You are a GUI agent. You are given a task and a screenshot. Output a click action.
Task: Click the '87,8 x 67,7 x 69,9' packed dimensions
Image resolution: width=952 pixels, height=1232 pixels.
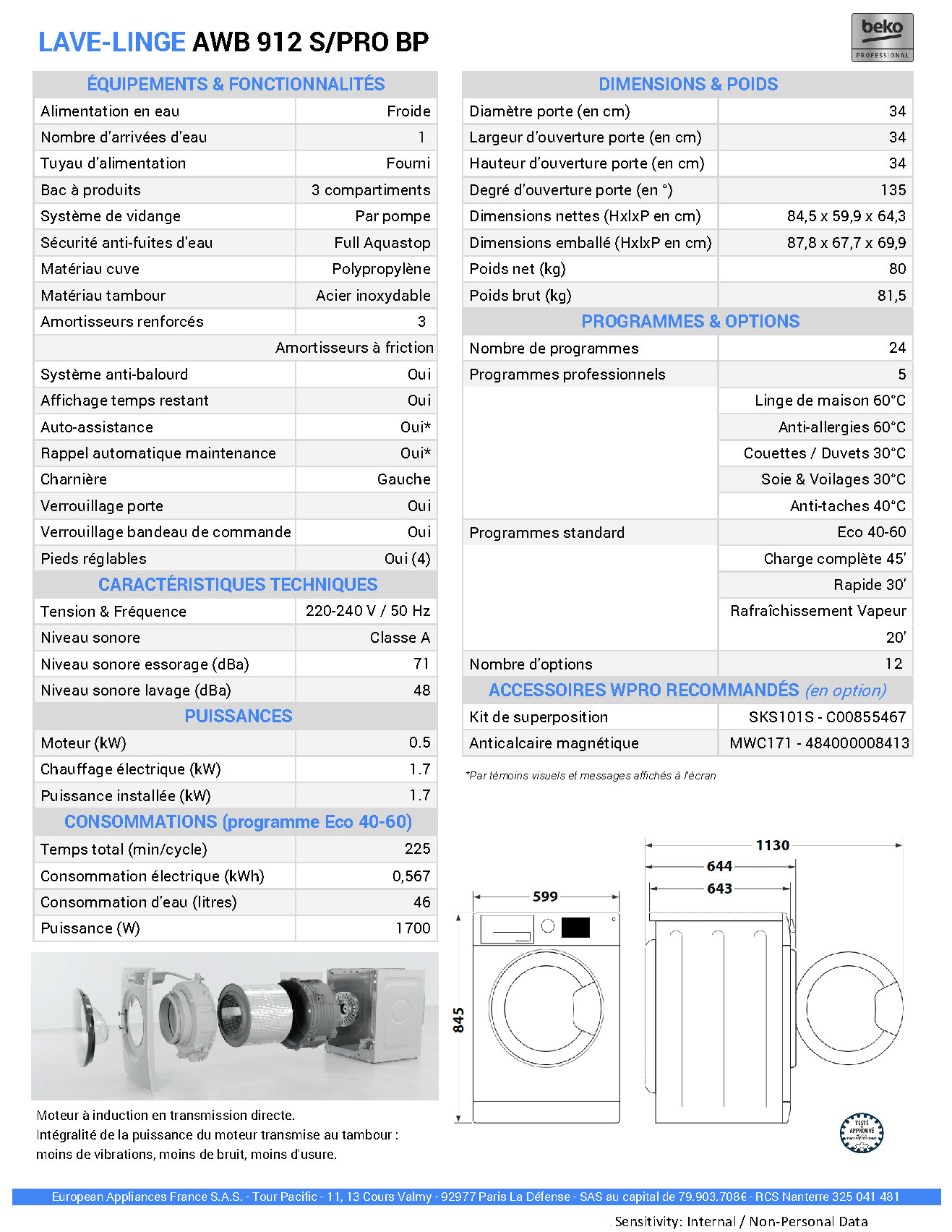pyautogui.click(x=846, y=243)
